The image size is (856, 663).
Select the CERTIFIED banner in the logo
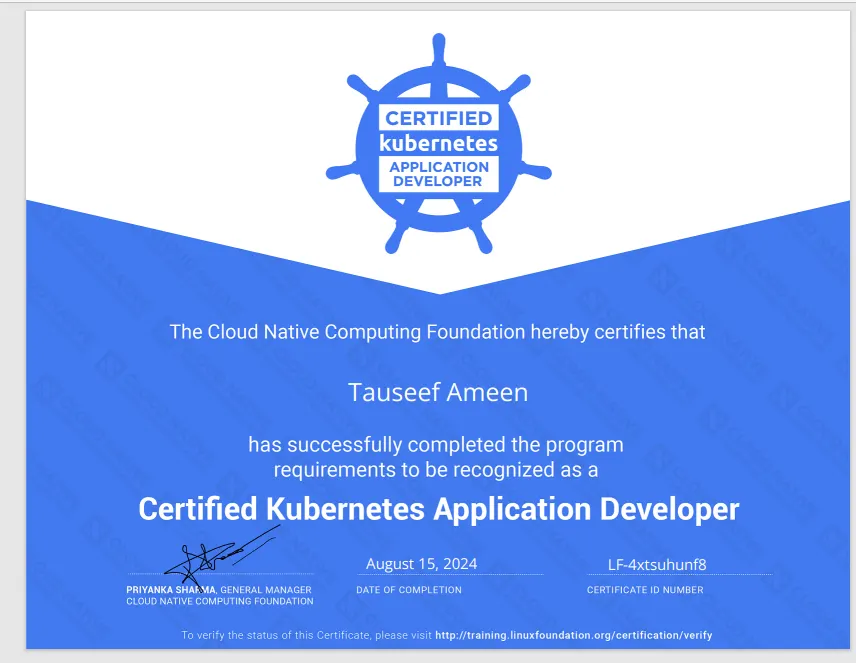point(437,115)
